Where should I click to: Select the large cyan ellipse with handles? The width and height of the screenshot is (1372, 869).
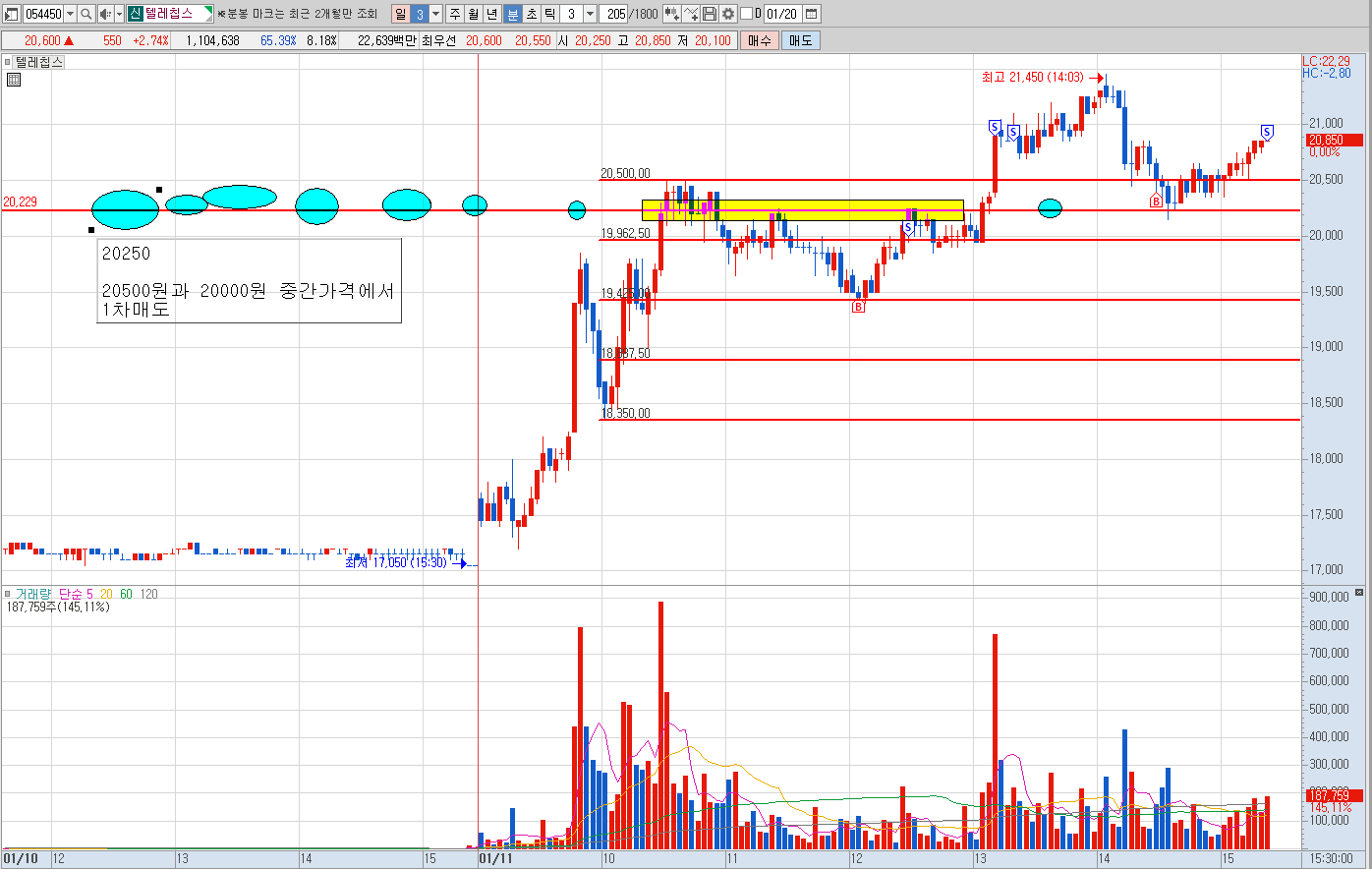tap(125, 209)
